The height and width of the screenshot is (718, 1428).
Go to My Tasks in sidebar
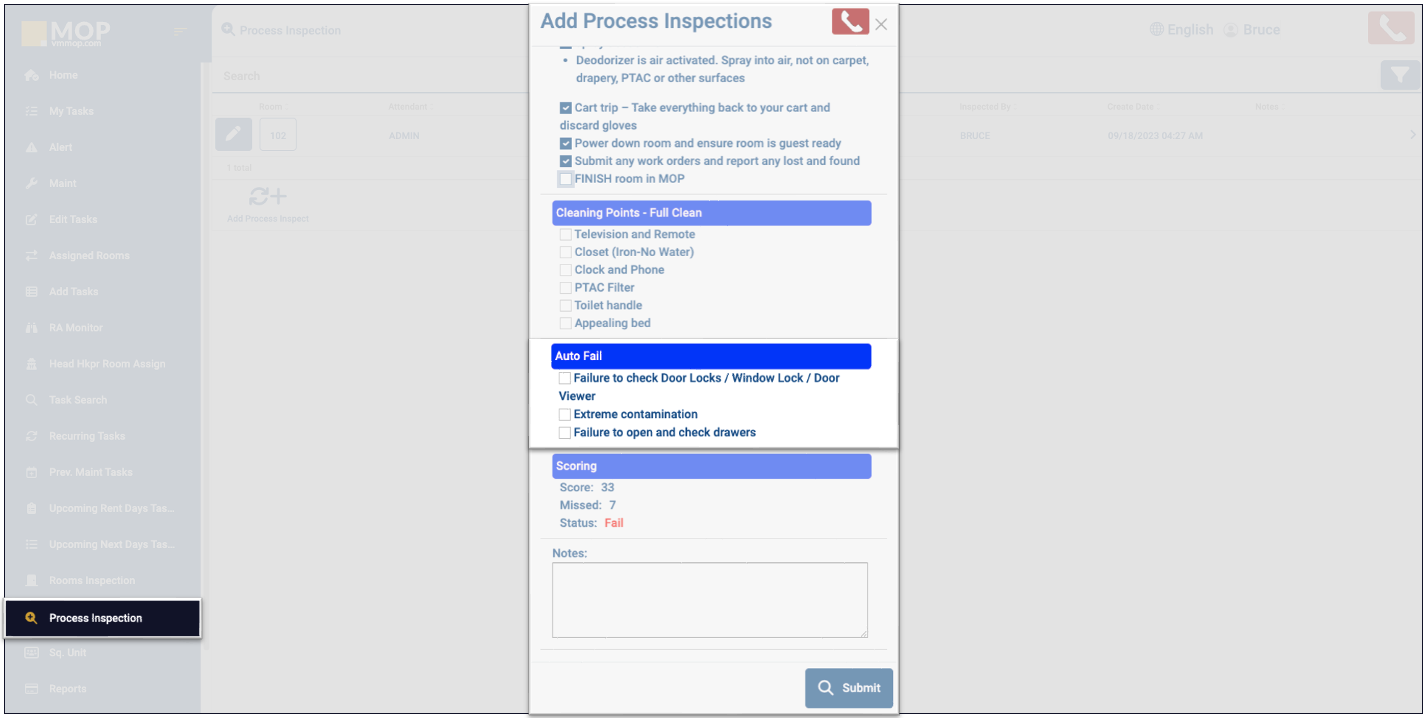71,111
